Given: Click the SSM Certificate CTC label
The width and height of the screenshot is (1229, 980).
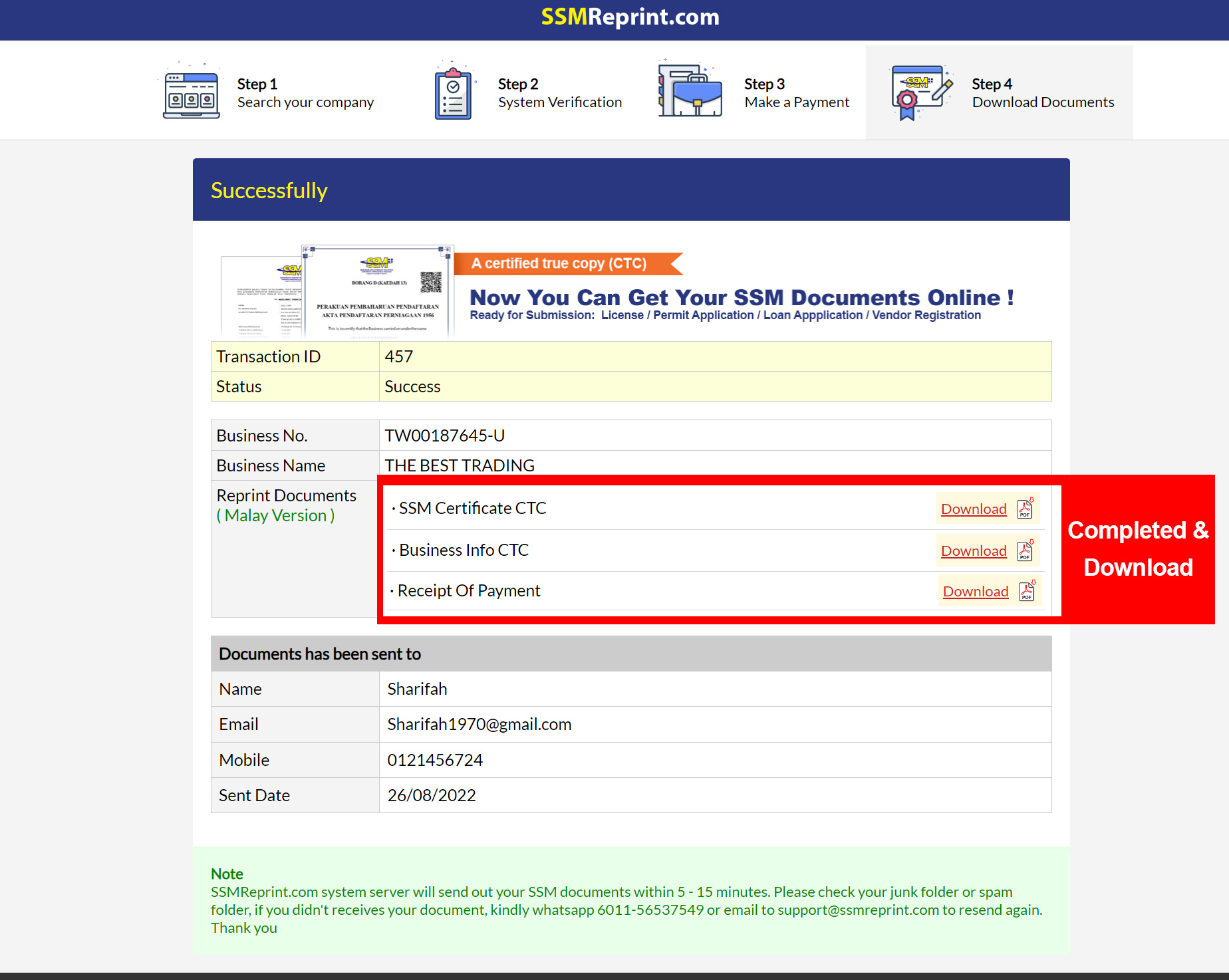Looking at the screenshot, I should point(472,508).
